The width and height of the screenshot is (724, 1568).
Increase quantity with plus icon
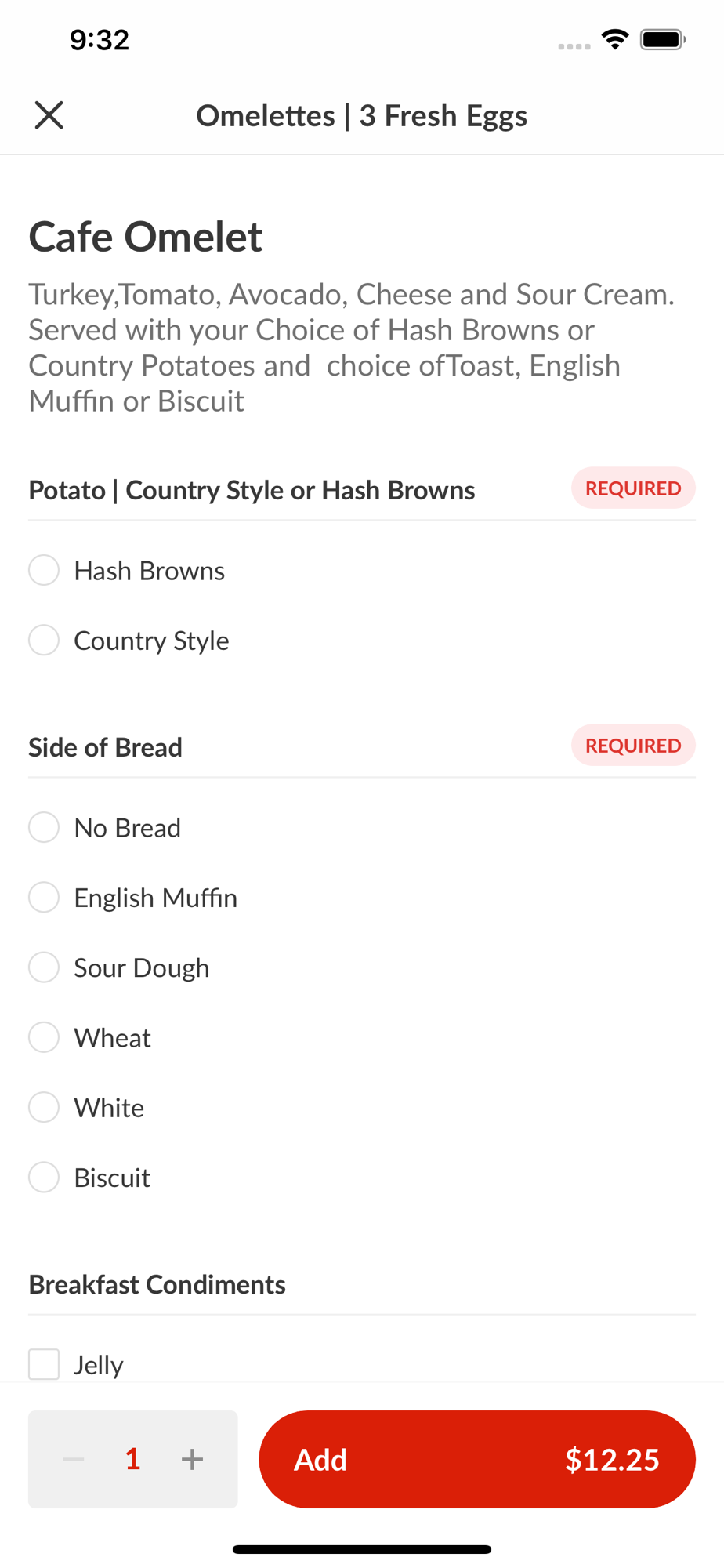click(192, 1459)
